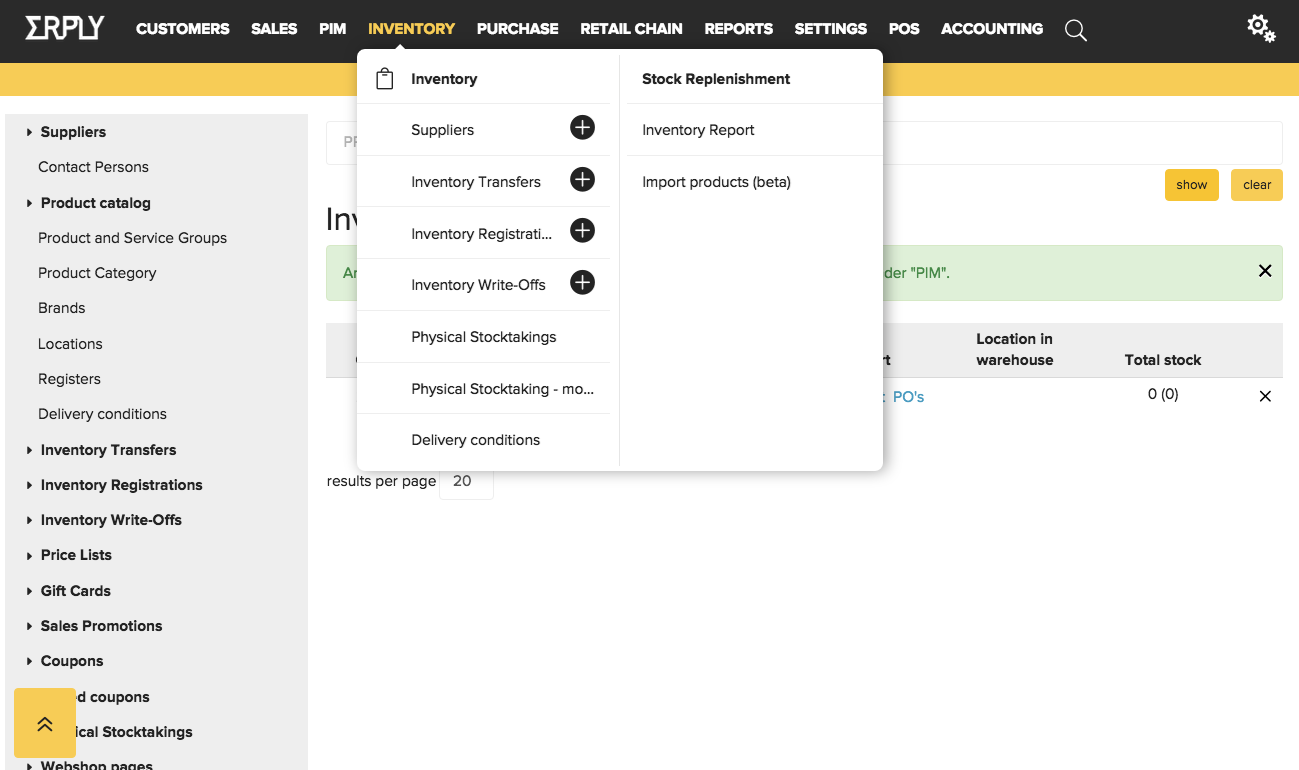Click the Location in warehouse column header
The image size is (1299, 770).
1014,349
